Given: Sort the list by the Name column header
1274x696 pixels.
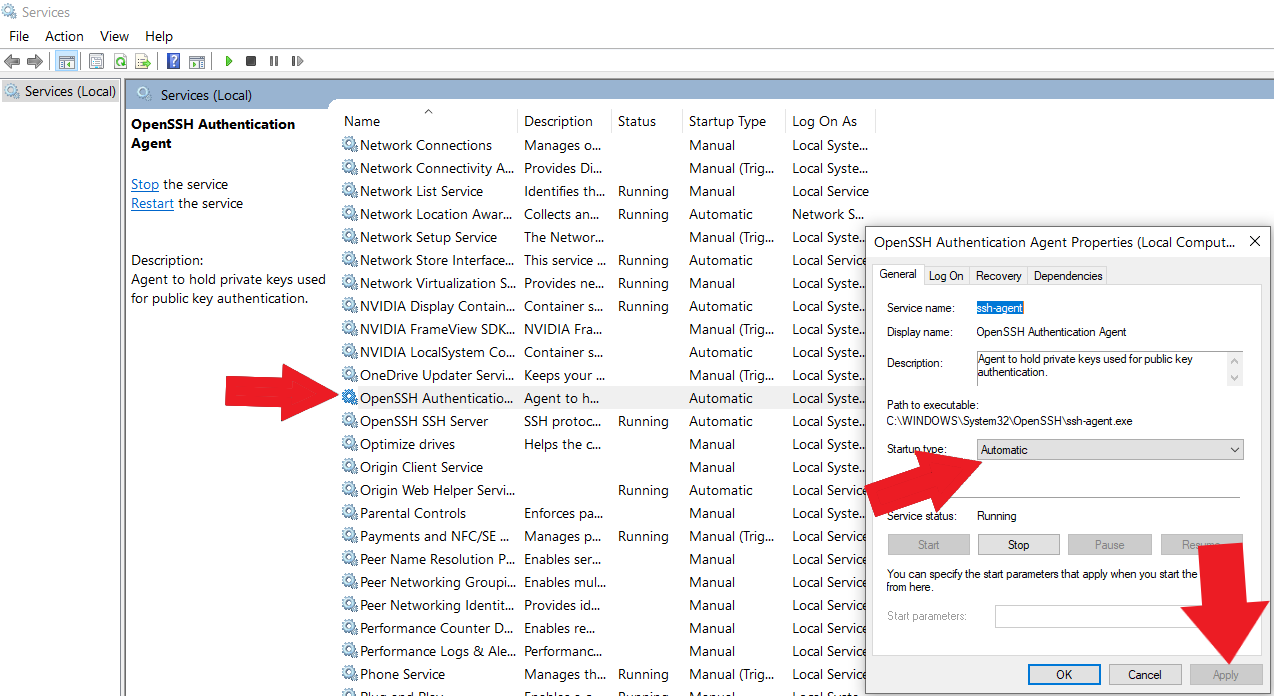Looking at the screenshot, I should click(x=428, y=121).
